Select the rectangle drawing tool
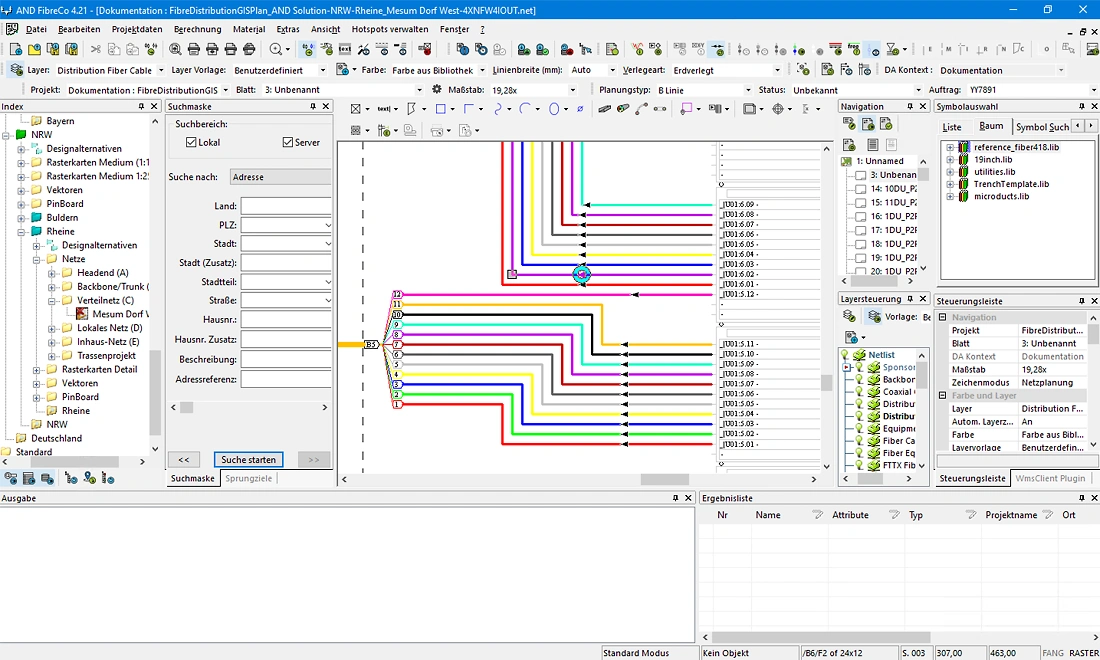The width and height of the screenshot is (1100, 660). 441,109
